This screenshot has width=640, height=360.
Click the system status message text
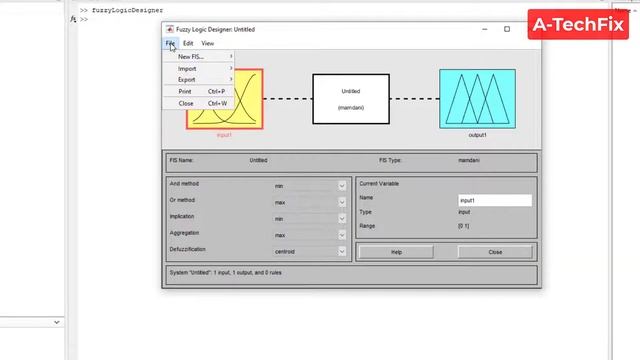tap(225, 272)
